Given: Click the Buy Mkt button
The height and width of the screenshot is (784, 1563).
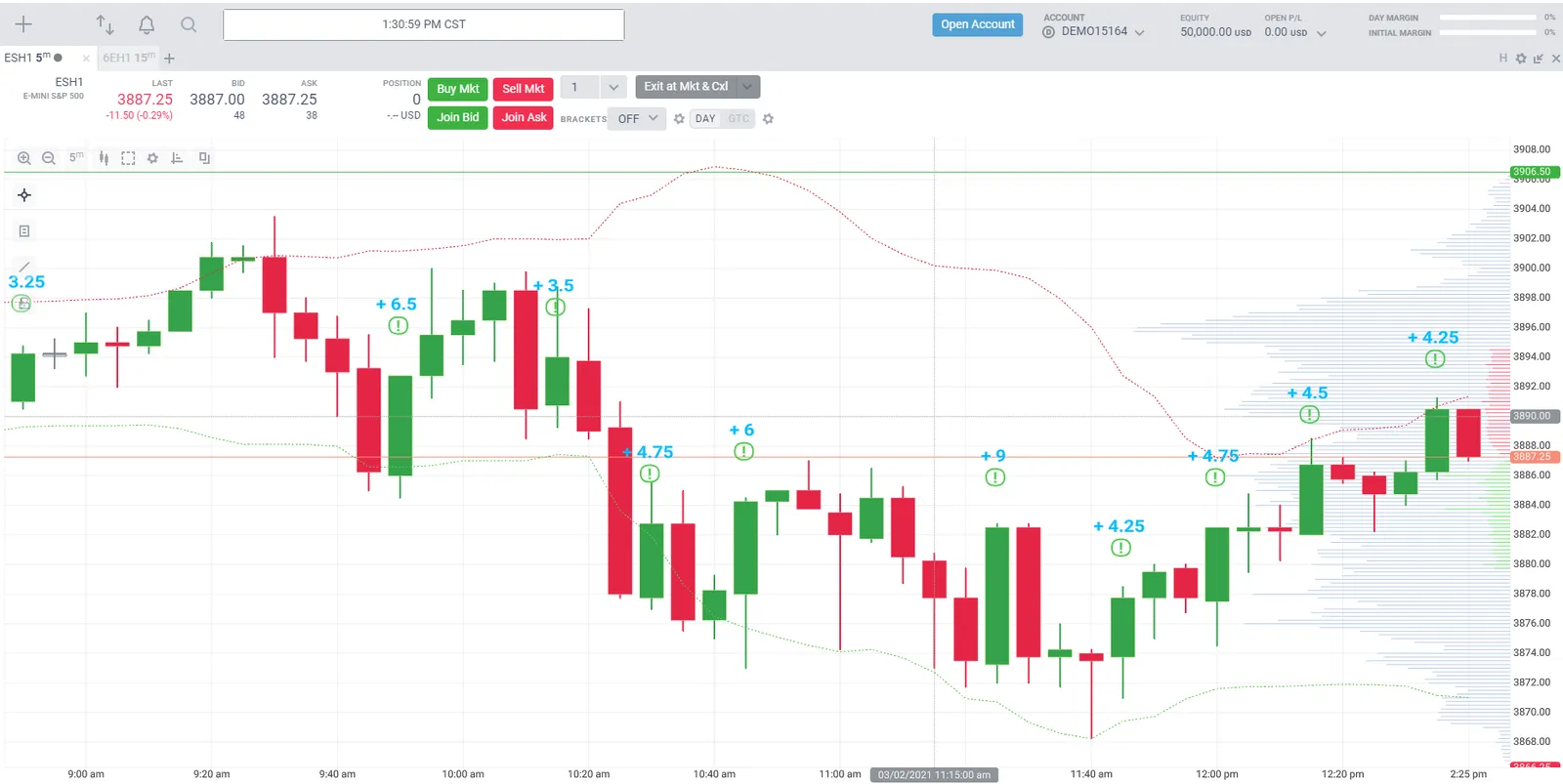Looking at the screenshot, I should pos(457,89).
